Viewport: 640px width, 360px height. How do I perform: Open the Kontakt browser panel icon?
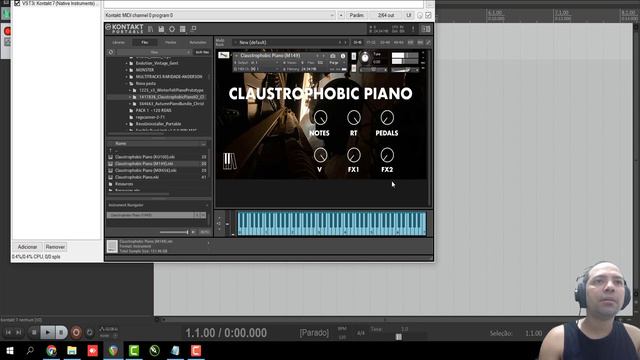coord(151,29)
